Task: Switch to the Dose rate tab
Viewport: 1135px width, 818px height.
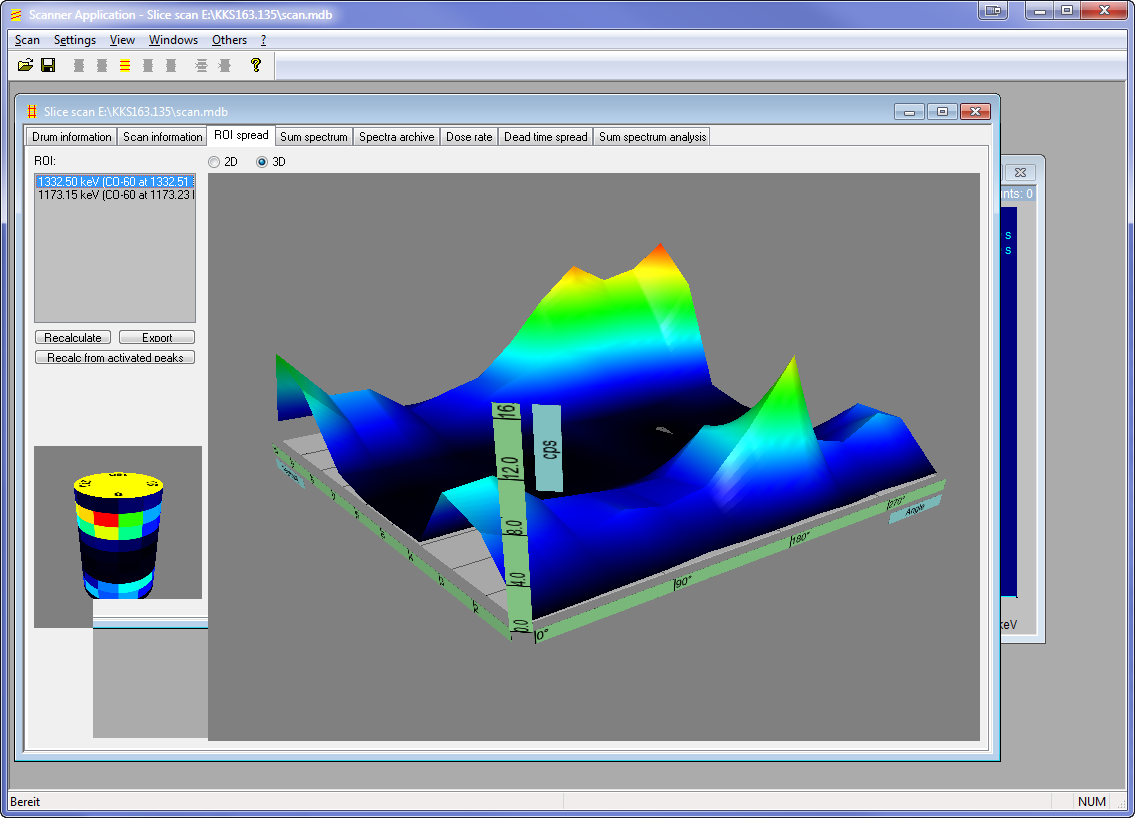Action: (469, 137)
